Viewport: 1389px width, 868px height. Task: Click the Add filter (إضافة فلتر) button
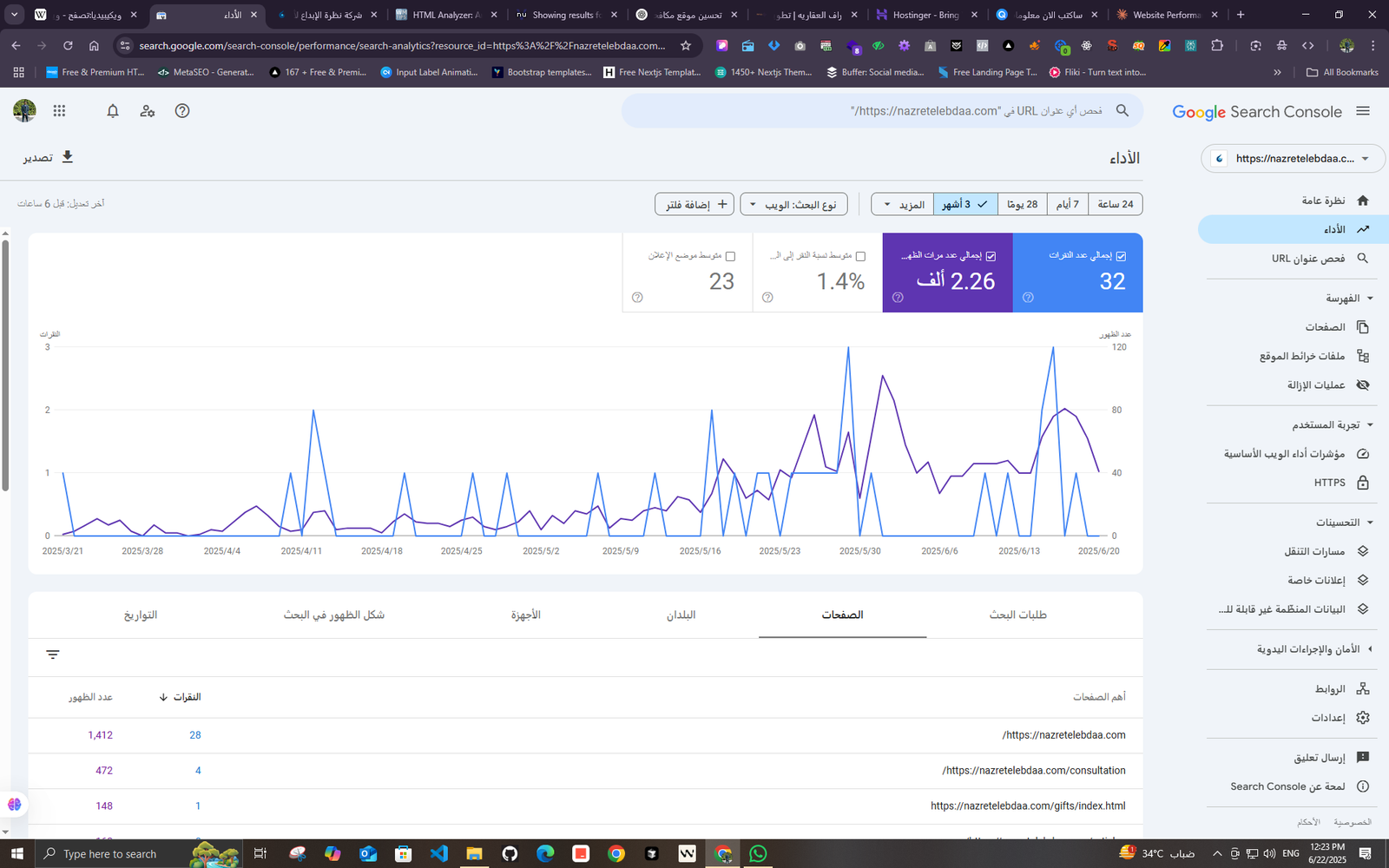694,204
